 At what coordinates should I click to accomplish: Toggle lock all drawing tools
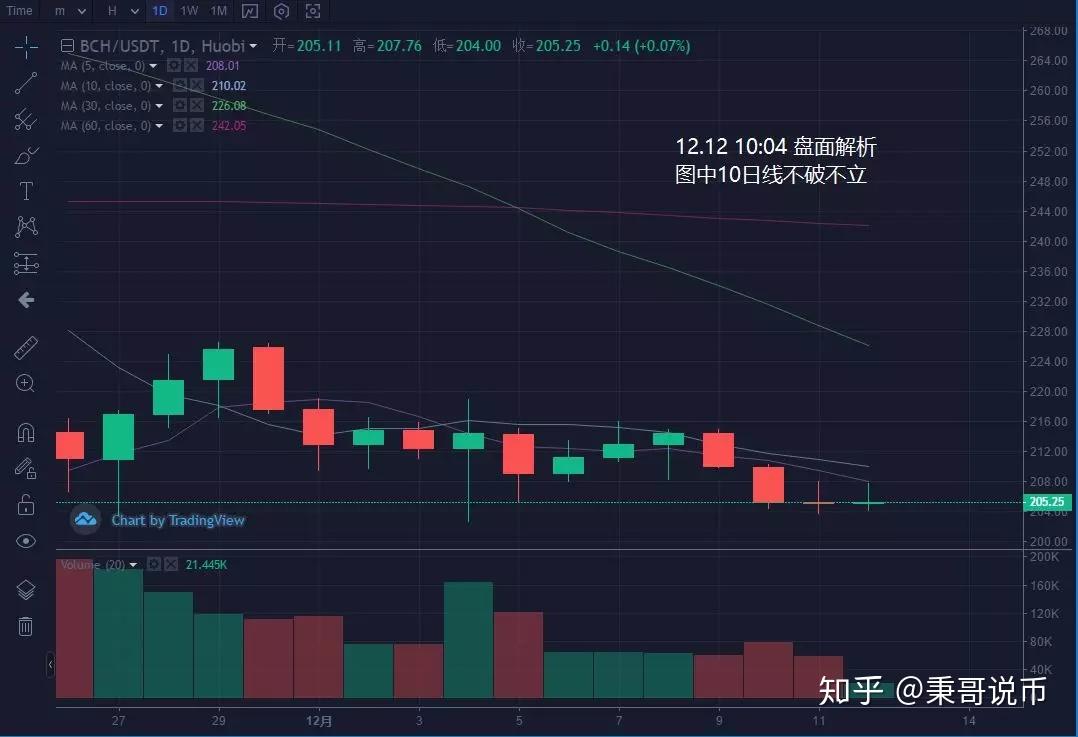click(x=25, y=505)
